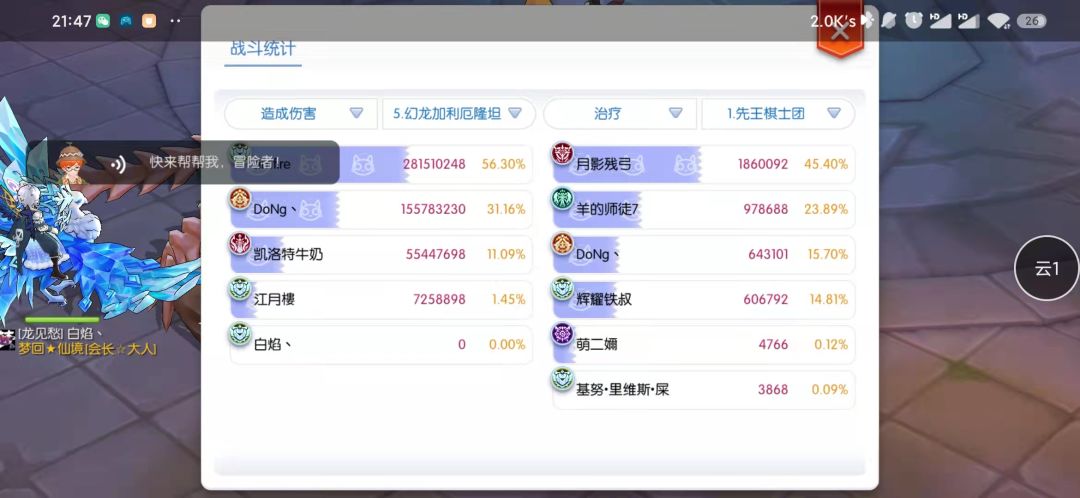Image resolution: width=1080 pixels, height=498 pixels.
Task: Select healing value 978688
Action: click(765, 209)
